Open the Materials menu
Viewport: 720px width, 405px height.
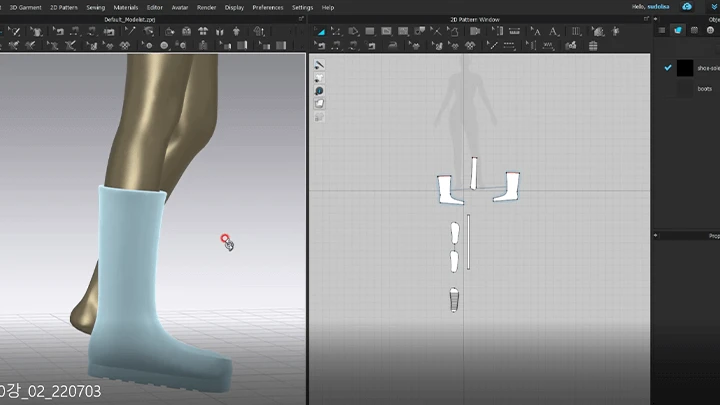pos(126,7)
